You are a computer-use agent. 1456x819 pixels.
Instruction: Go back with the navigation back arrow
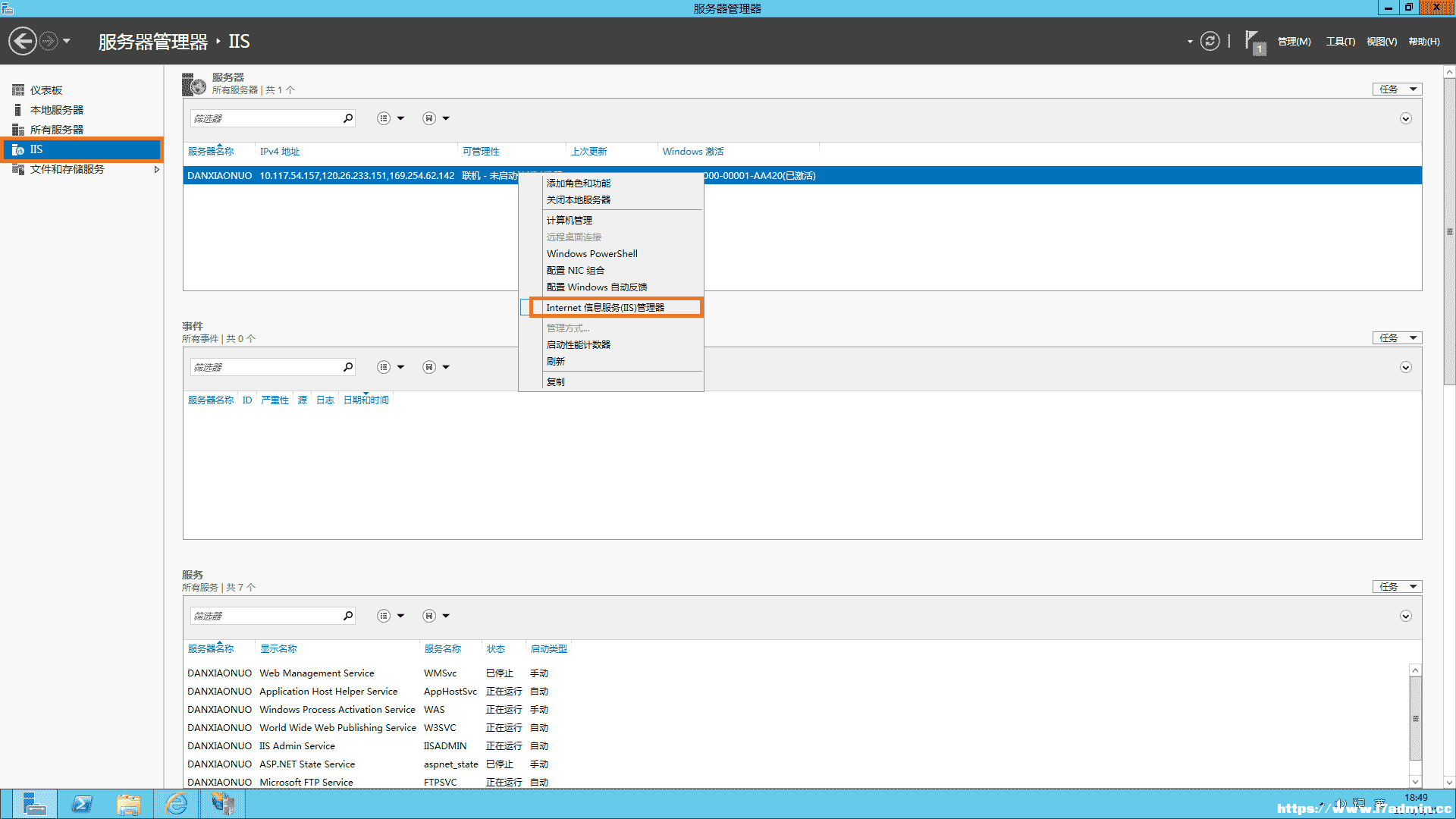pos(23,41)
